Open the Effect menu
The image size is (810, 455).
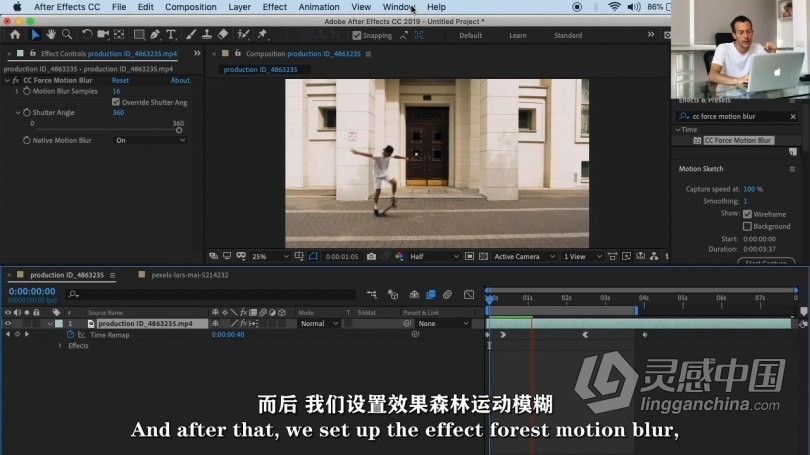pos(274,7)
